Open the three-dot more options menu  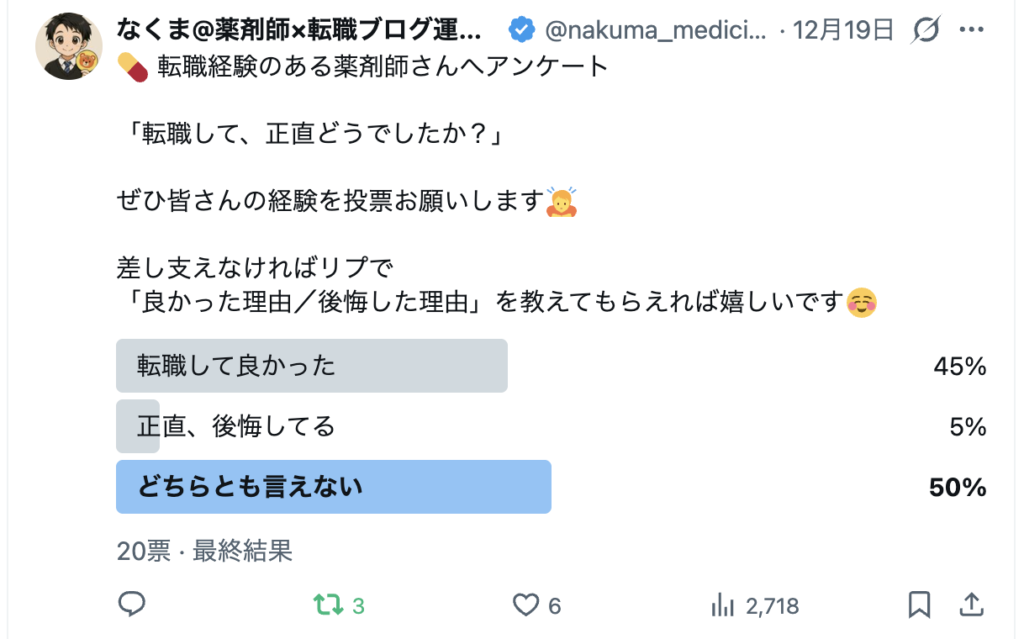[971, 30]
